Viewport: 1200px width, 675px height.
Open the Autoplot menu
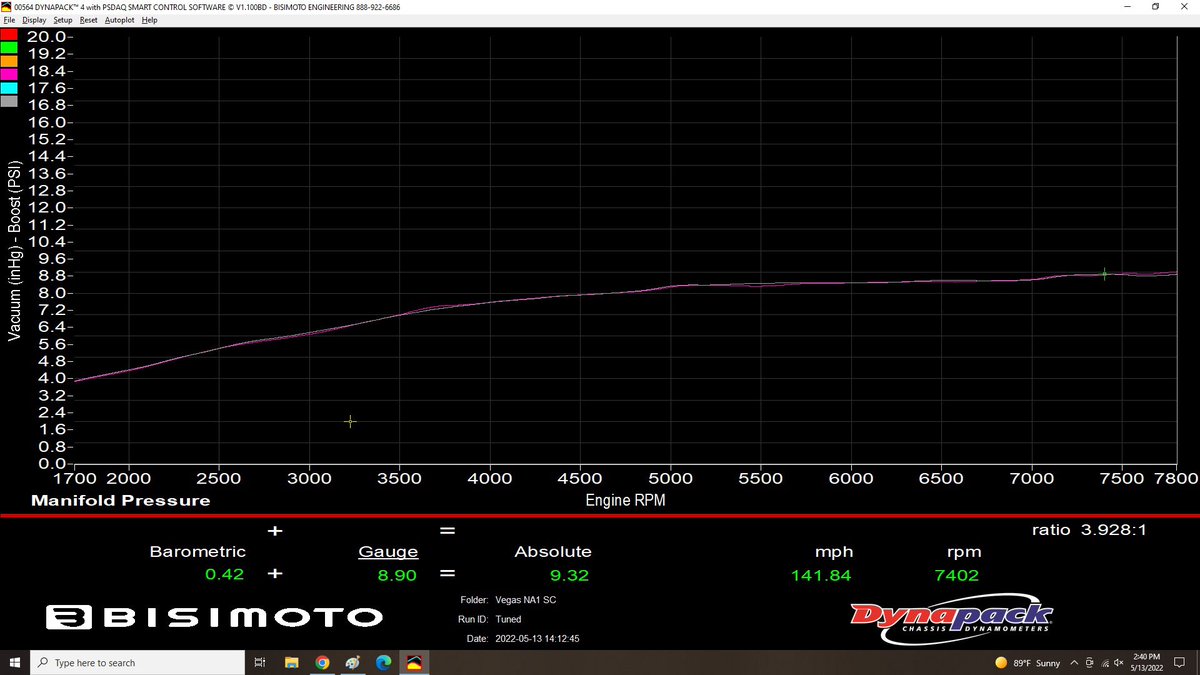[x=120, y=20]
